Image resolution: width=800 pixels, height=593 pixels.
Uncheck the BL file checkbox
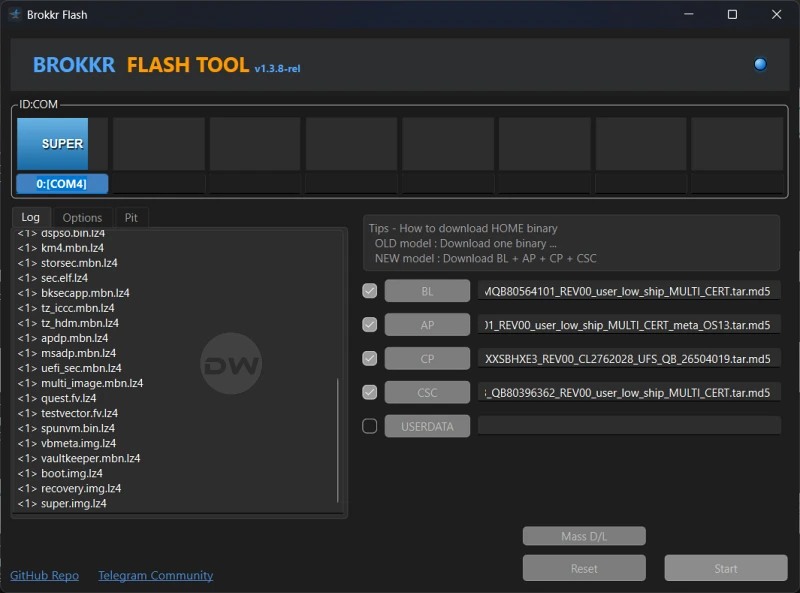(x=370, y=291)
